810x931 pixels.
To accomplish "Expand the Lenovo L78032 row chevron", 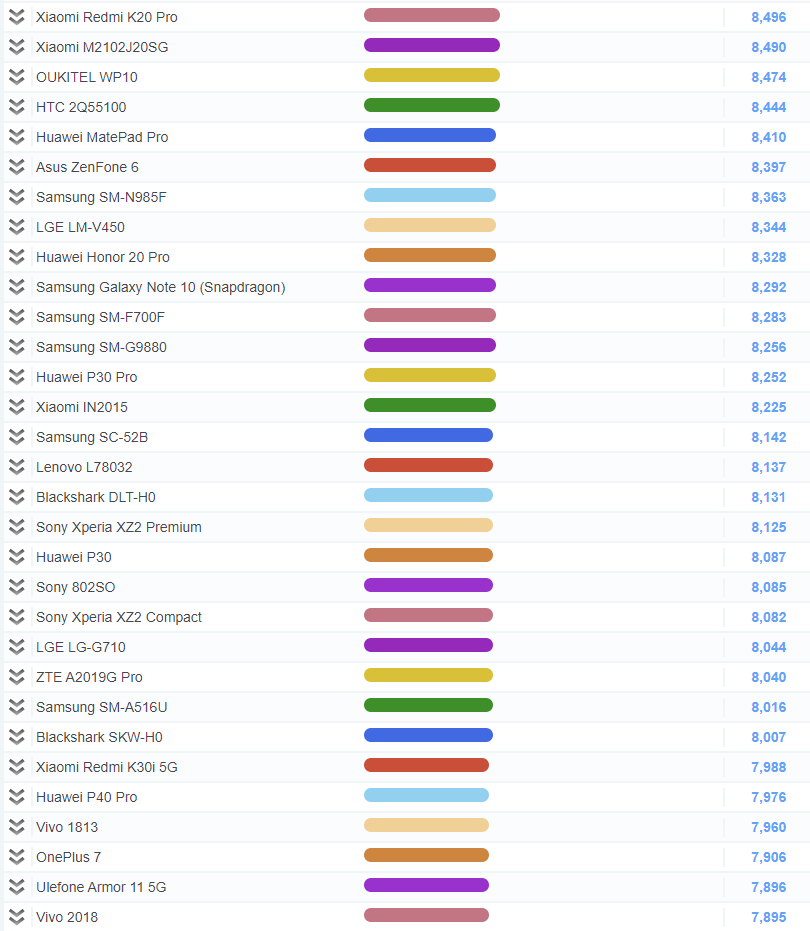I will tap(17, 467).
